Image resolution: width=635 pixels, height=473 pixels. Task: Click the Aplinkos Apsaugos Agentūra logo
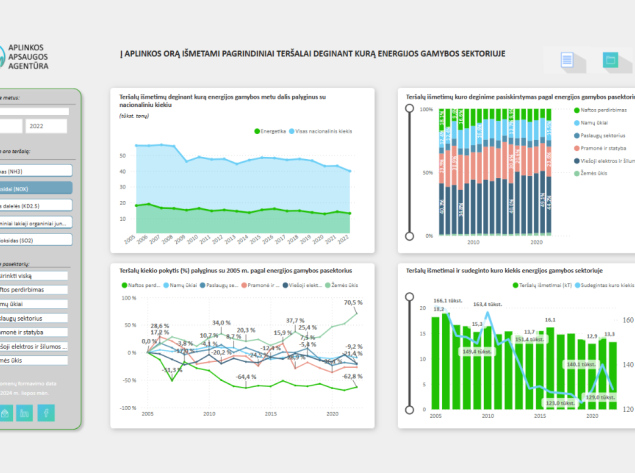[23, 57]
